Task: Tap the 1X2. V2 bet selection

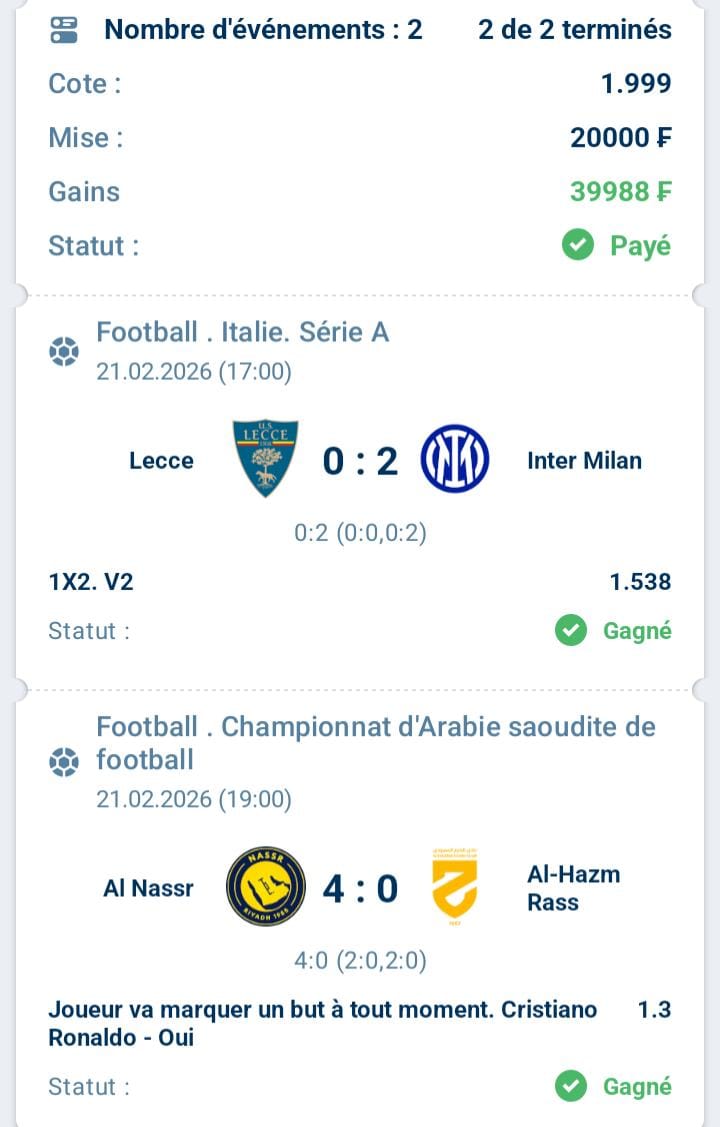Action: coord(91,582)
